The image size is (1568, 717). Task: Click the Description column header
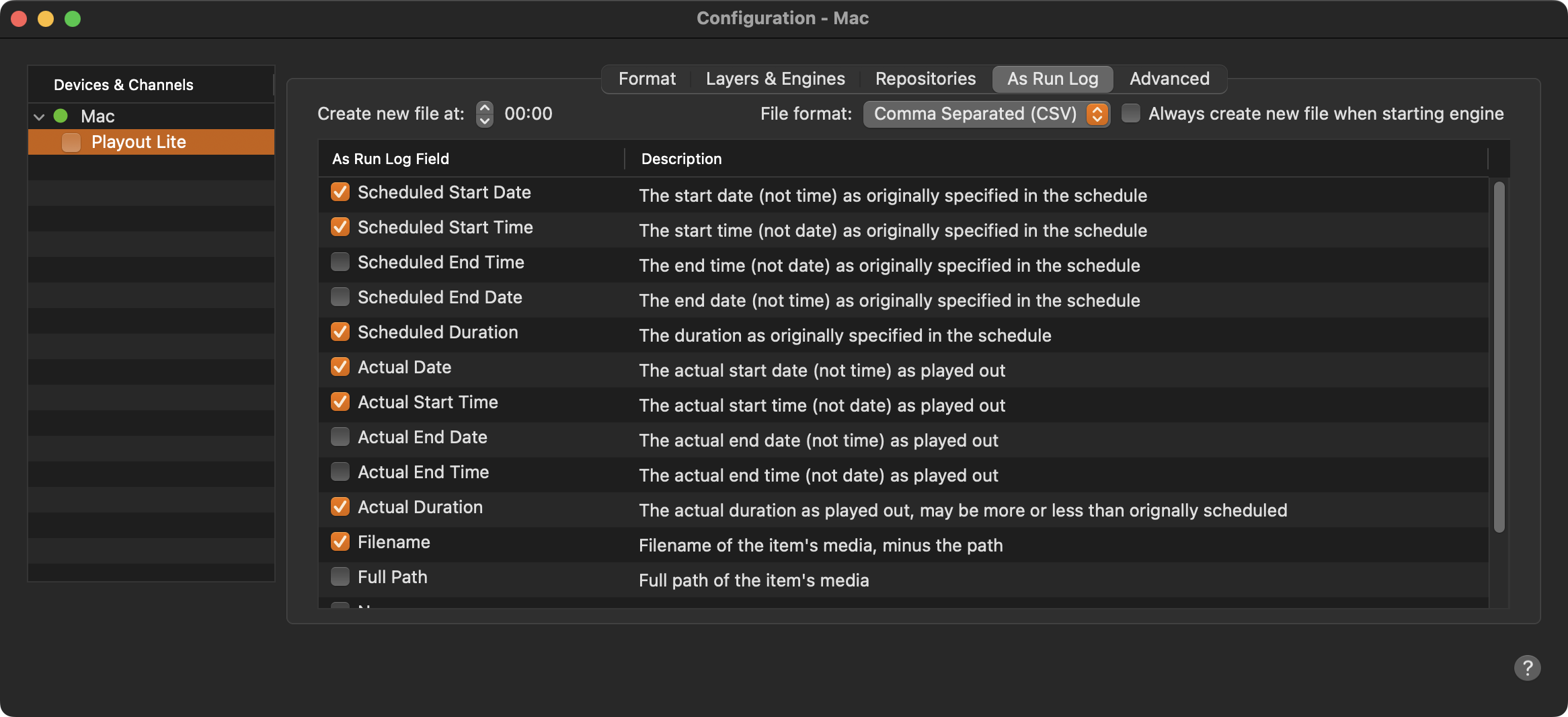pyautogui.click(x=1056, y=159)
